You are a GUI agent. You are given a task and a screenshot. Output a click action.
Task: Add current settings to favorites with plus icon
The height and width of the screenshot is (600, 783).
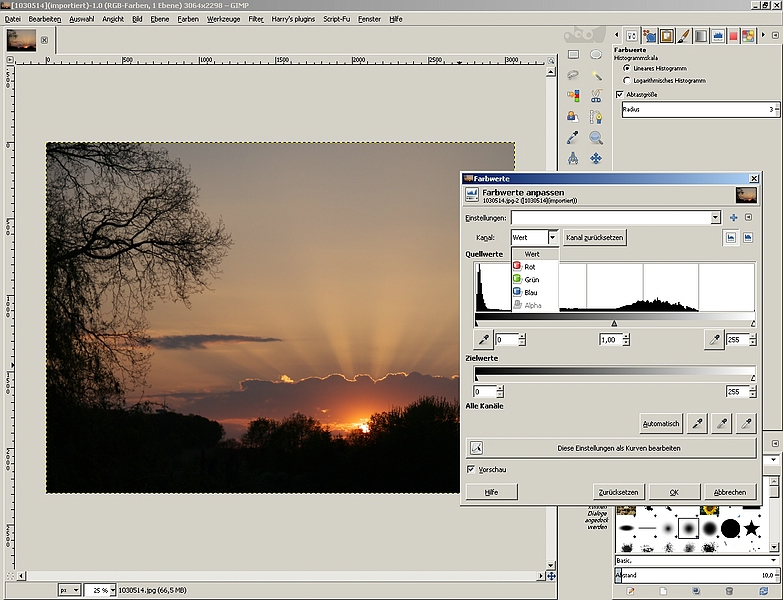click(x=733, y=217)
